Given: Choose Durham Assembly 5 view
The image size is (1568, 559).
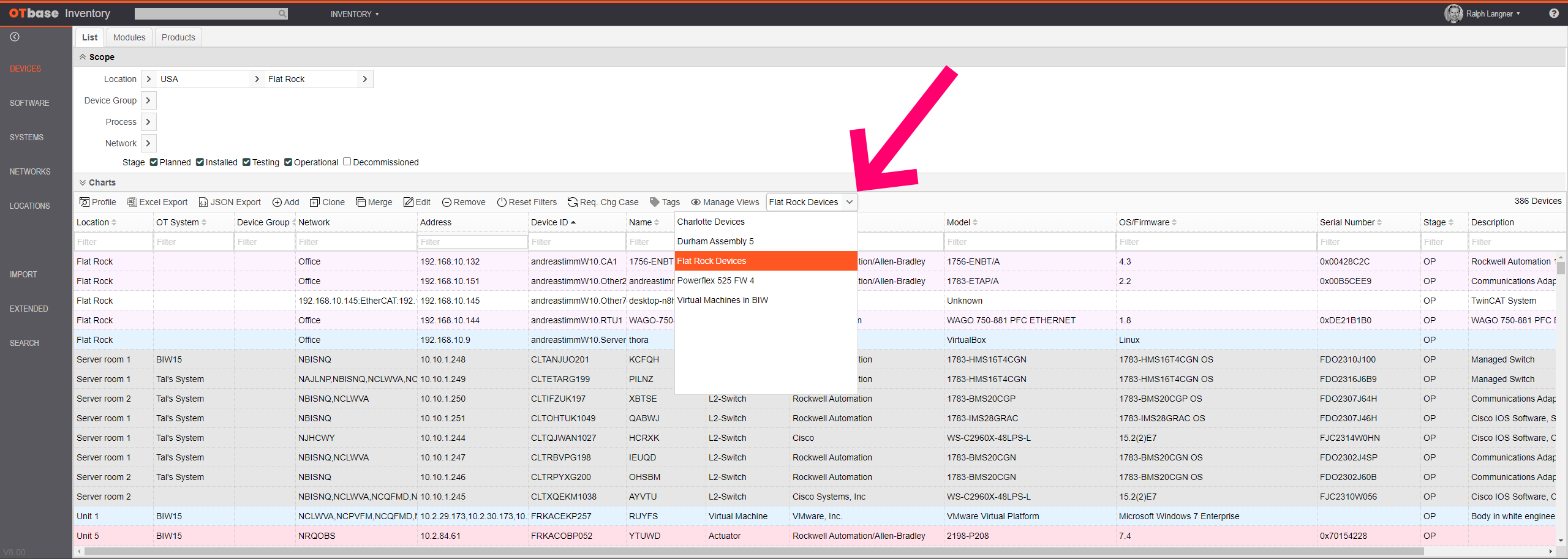Looking at the screenshot, I should tap(766, 241).
